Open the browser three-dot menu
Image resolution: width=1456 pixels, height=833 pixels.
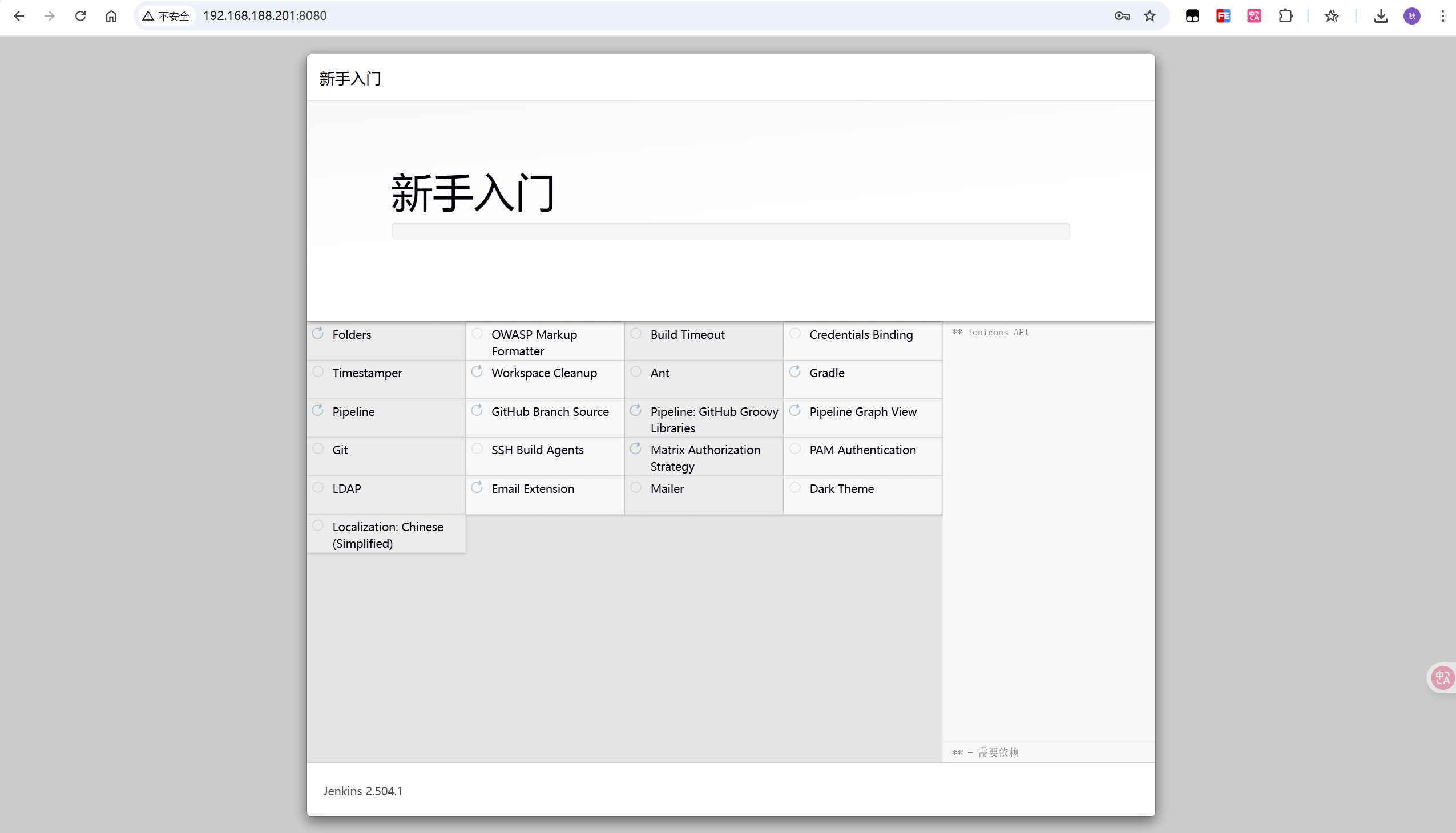(x=1443, y=16)
